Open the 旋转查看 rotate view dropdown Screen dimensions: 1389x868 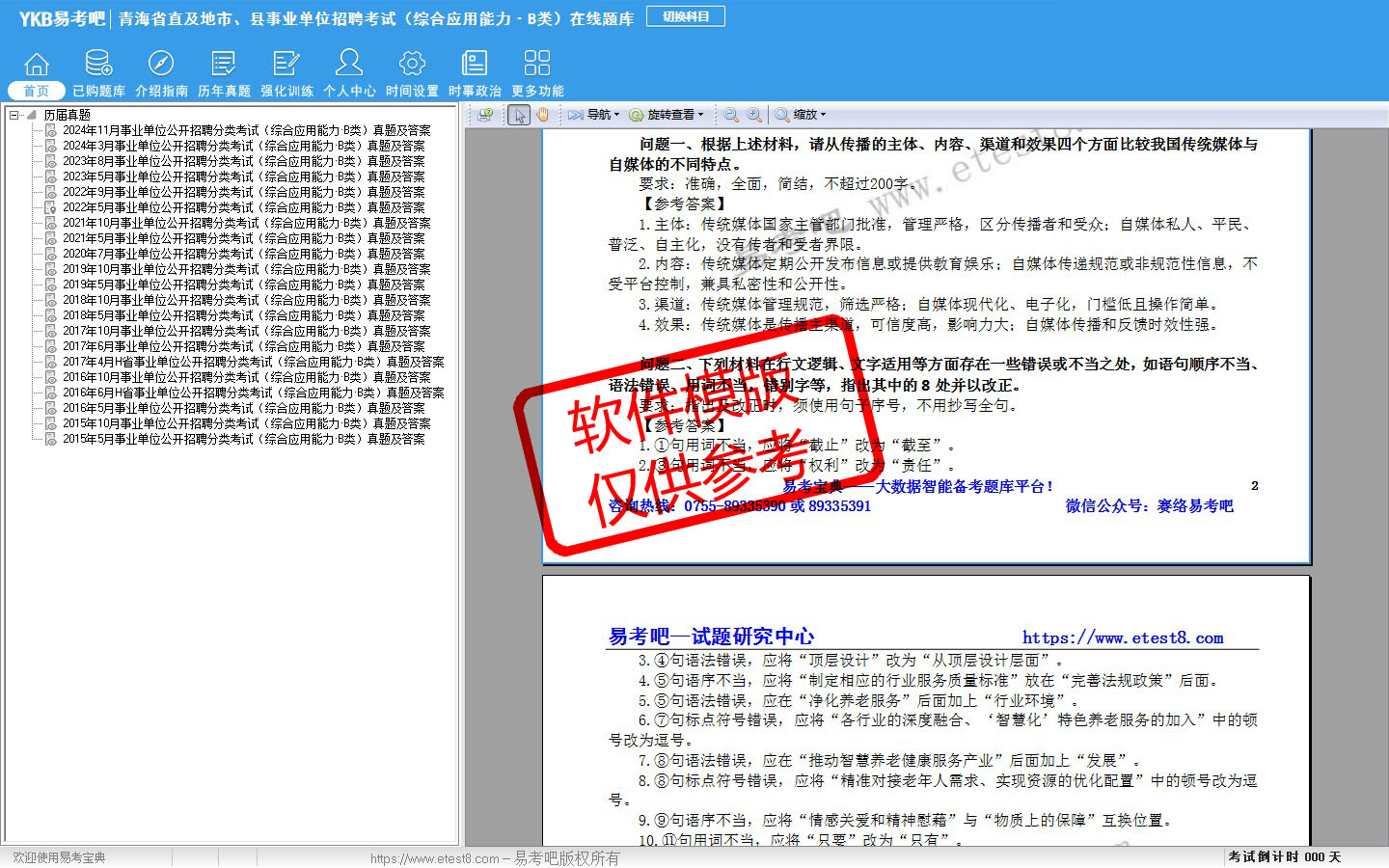[667, 115]
